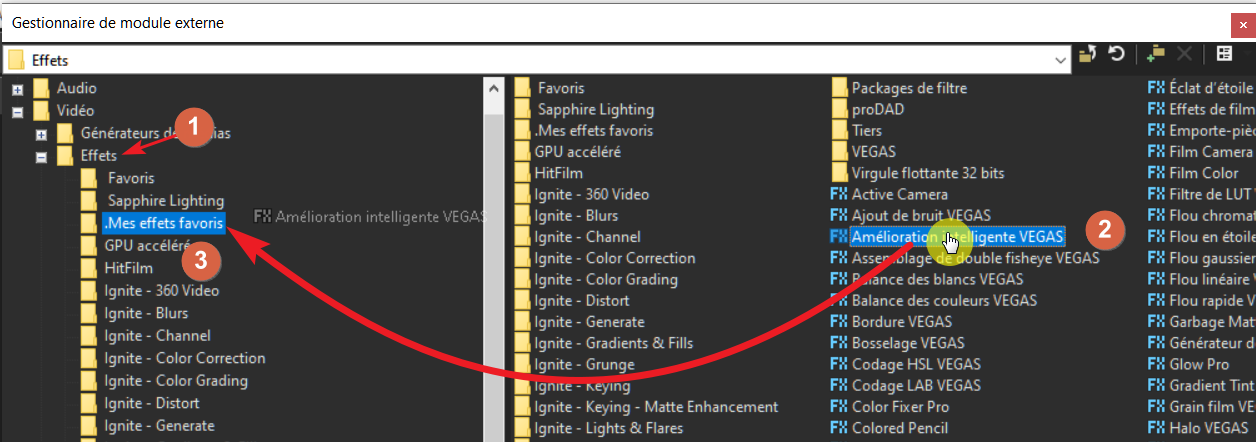The image size is (1256, 442).
Task: Click the Bordure VEGAS FX icon
Action: pos(839,322)
